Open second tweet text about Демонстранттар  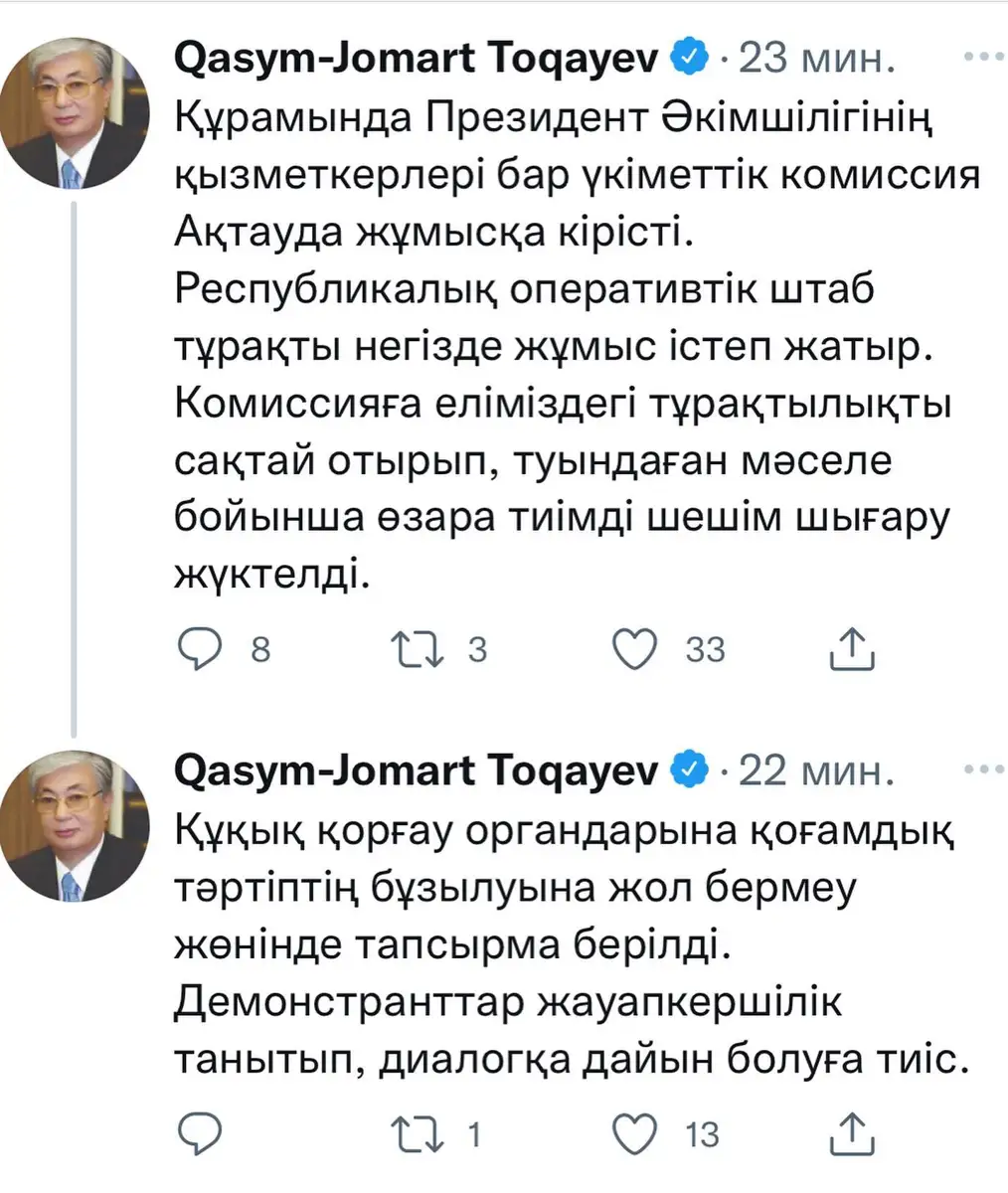point(571,944)
